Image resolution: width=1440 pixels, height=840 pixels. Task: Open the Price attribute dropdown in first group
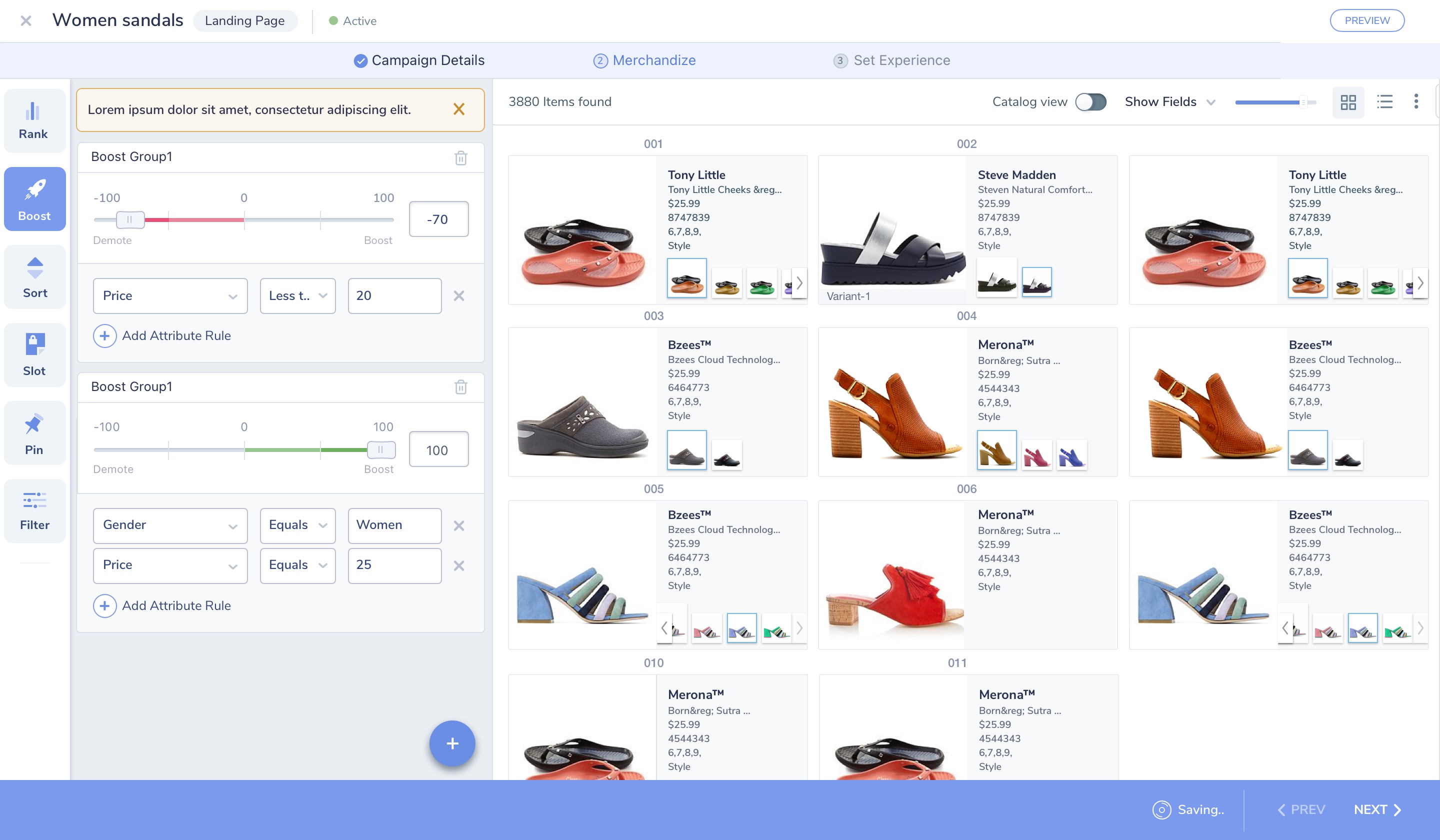click(x=170, y=296)
